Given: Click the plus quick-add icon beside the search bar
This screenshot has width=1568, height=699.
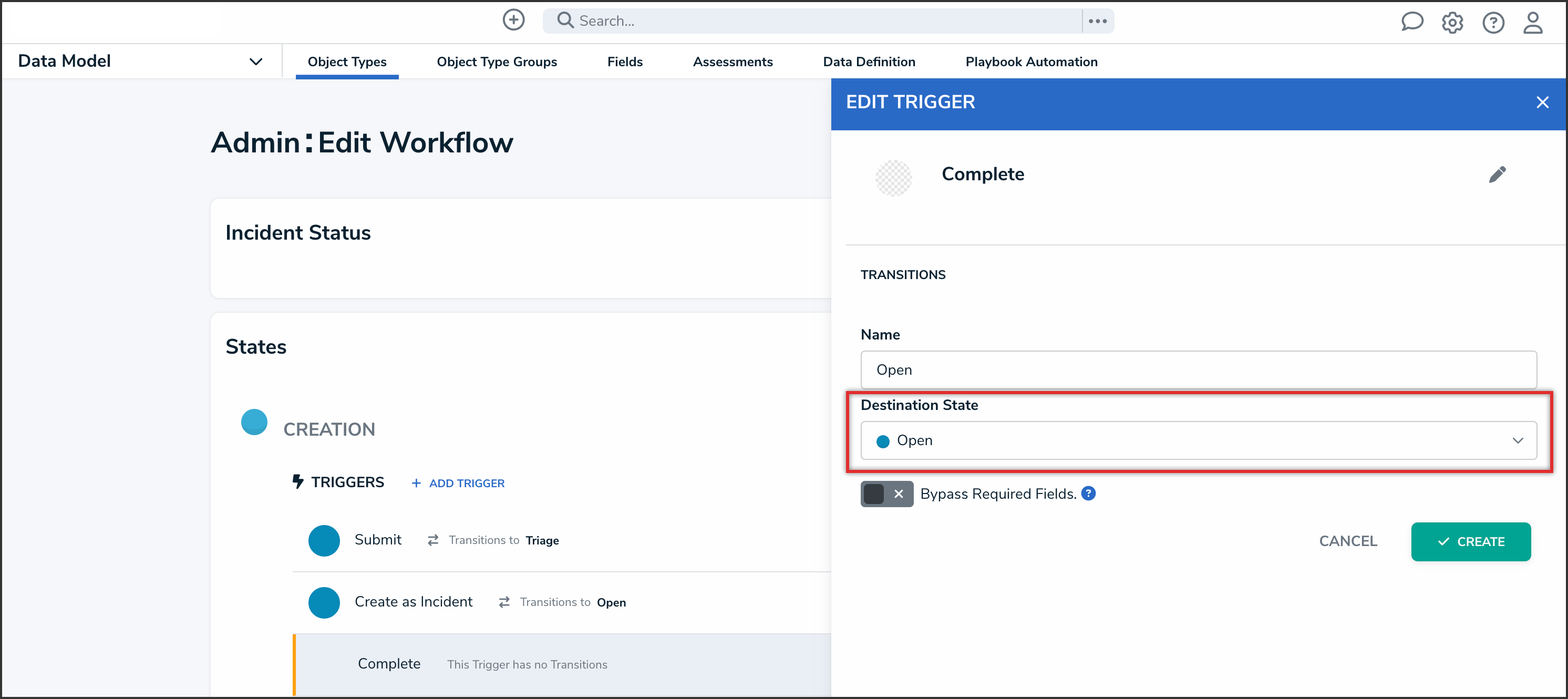Looking at the screenshot, I should [513, 20].
